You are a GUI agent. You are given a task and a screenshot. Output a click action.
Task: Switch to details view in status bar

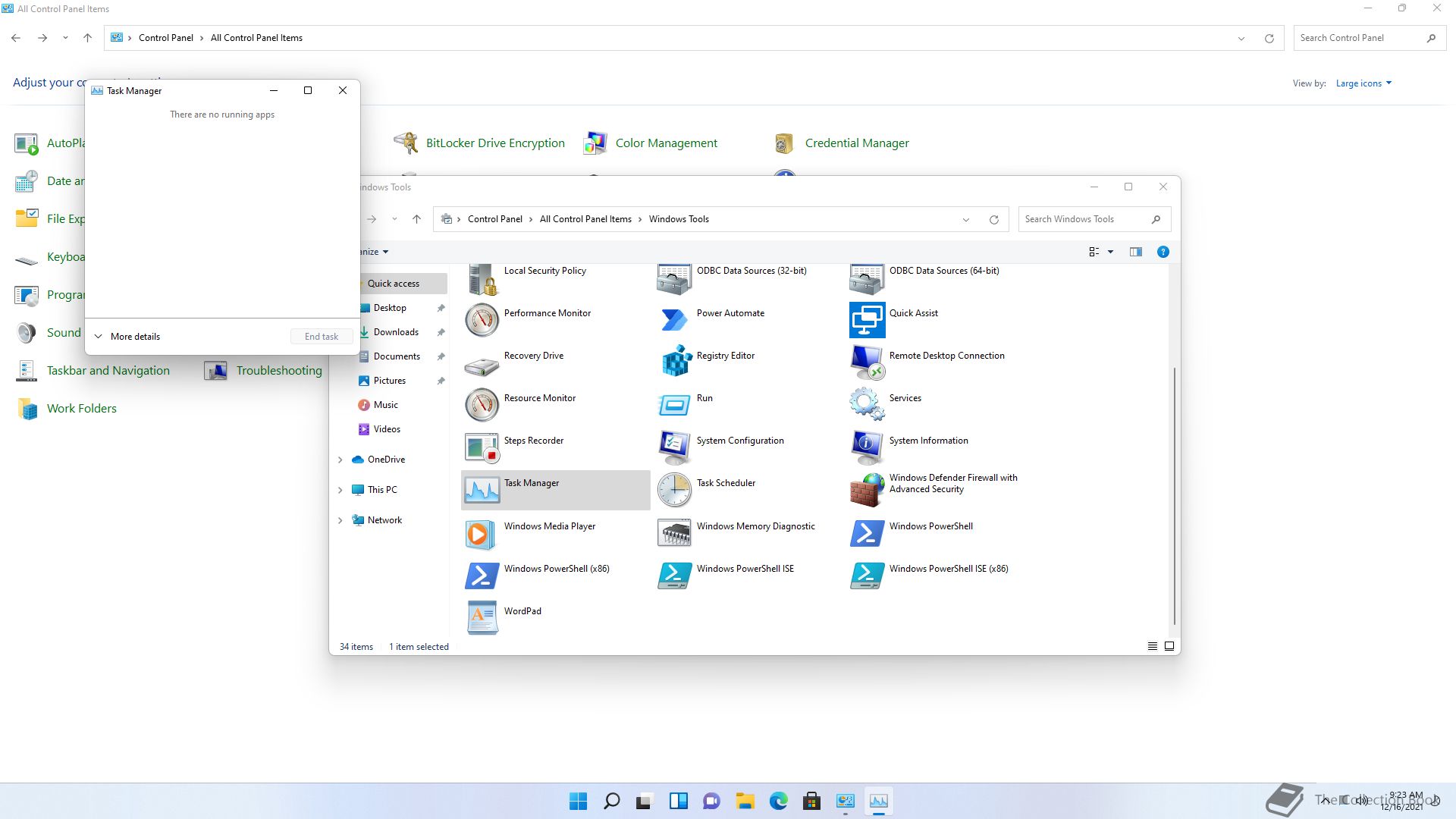click(x=1152, y=647)
